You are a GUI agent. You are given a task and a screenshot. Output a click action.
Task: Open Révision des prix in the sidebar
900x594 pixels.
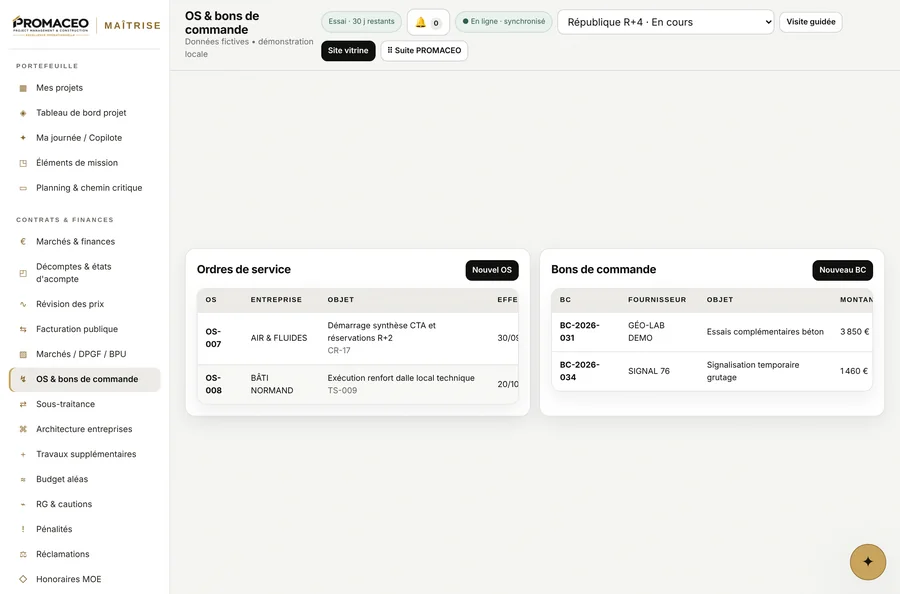(x=84, y=304)
